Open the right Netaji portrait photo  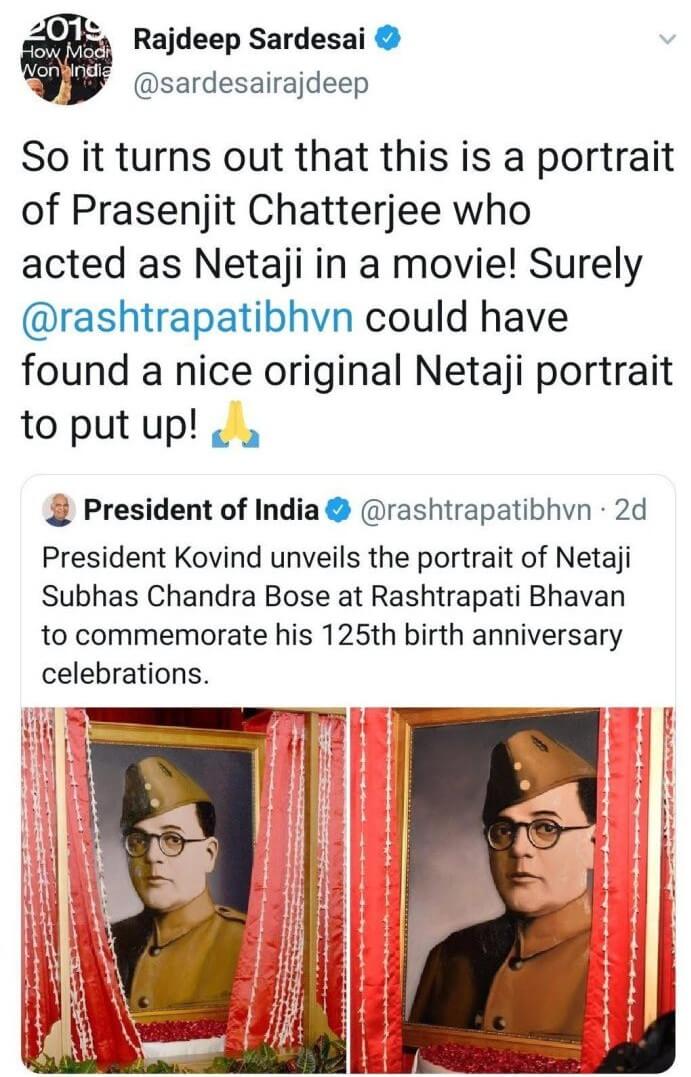512,884
